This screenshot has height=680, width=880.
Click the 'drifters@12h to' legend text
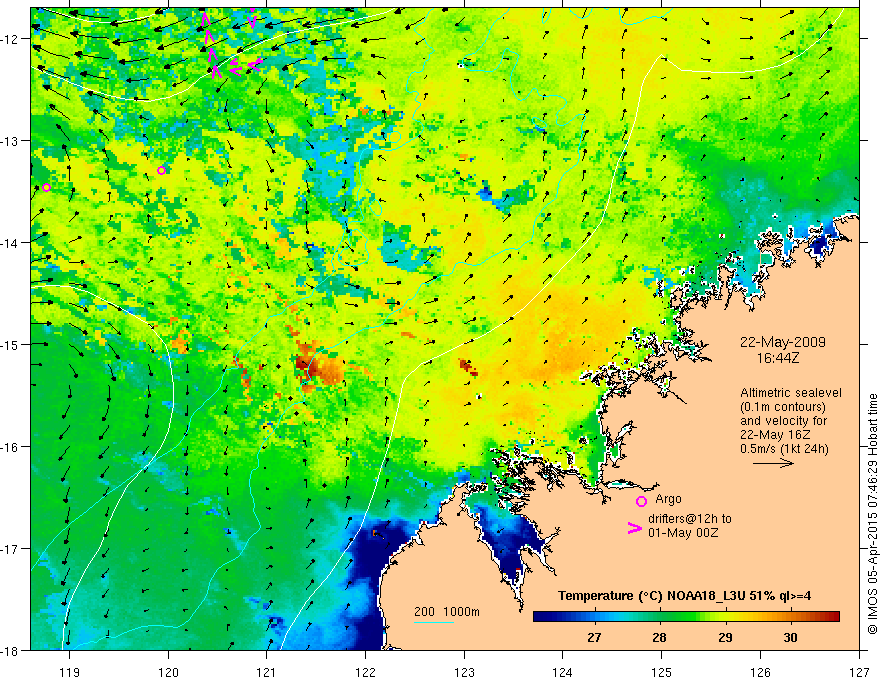690,518
